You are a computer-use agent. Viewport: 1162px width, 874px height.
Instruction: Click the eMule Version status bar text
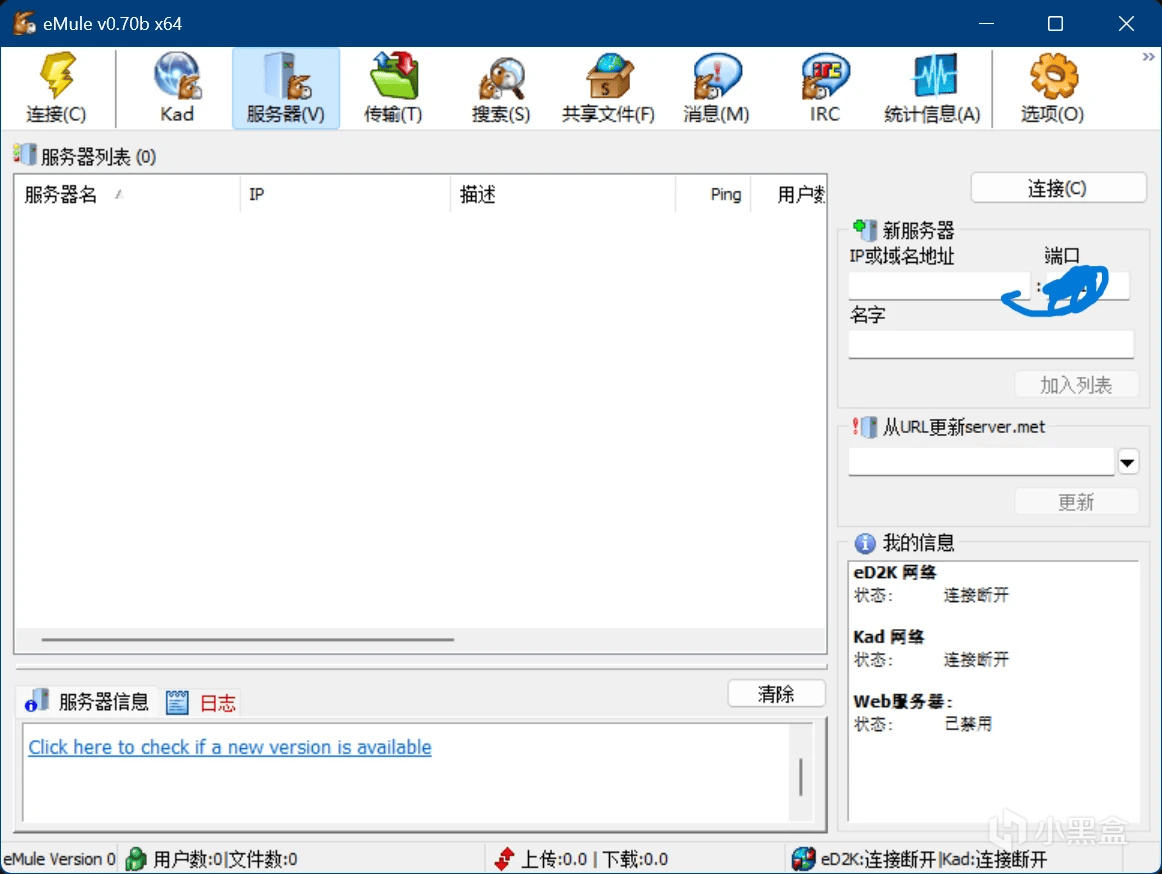click(x=59, y=859)
